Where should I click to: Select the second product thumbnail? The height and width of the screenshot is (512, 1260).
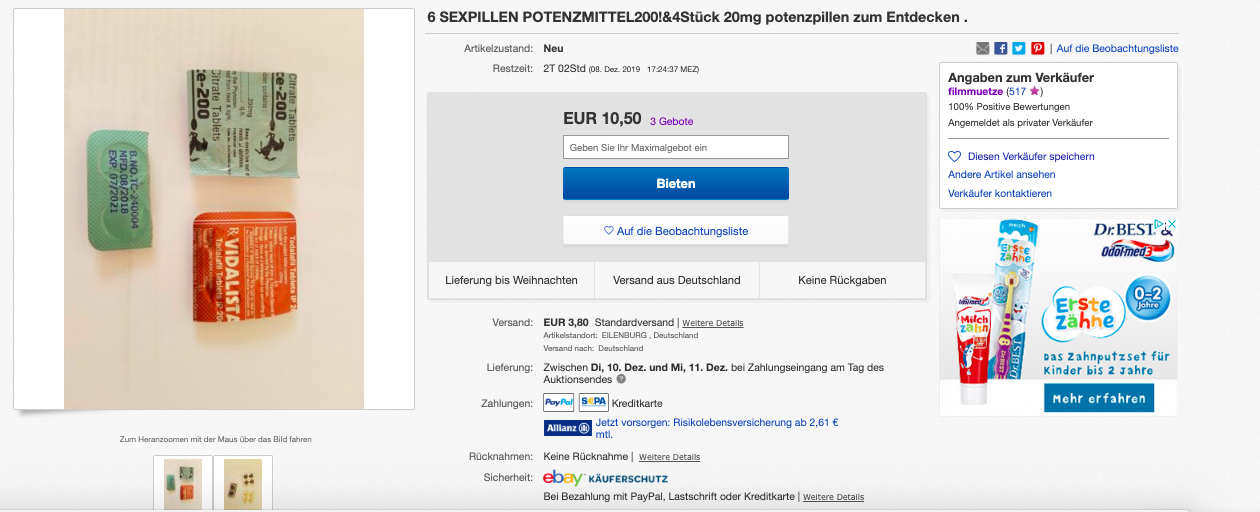tap(242, 484)
